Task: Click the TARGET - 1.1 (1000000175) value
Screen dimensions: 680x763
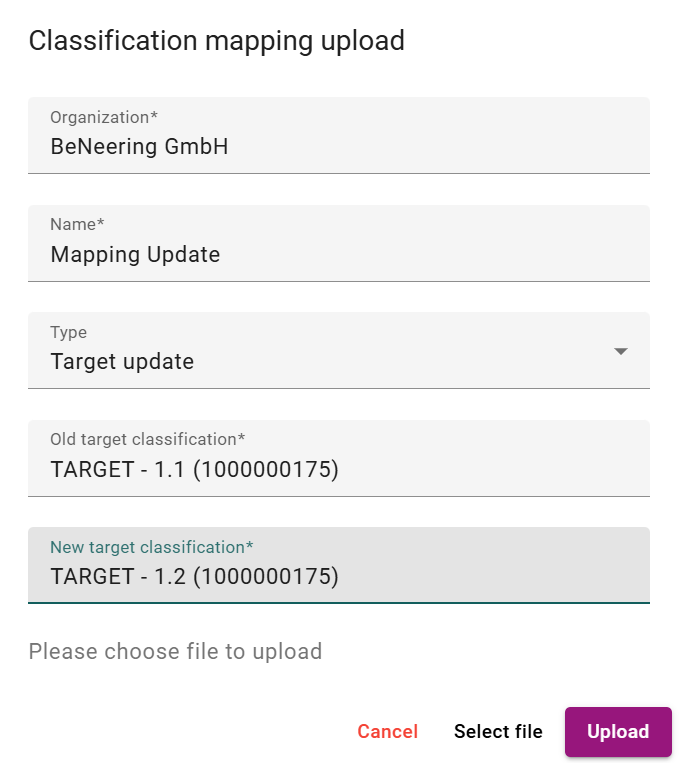Action: [x=194, y=469]
